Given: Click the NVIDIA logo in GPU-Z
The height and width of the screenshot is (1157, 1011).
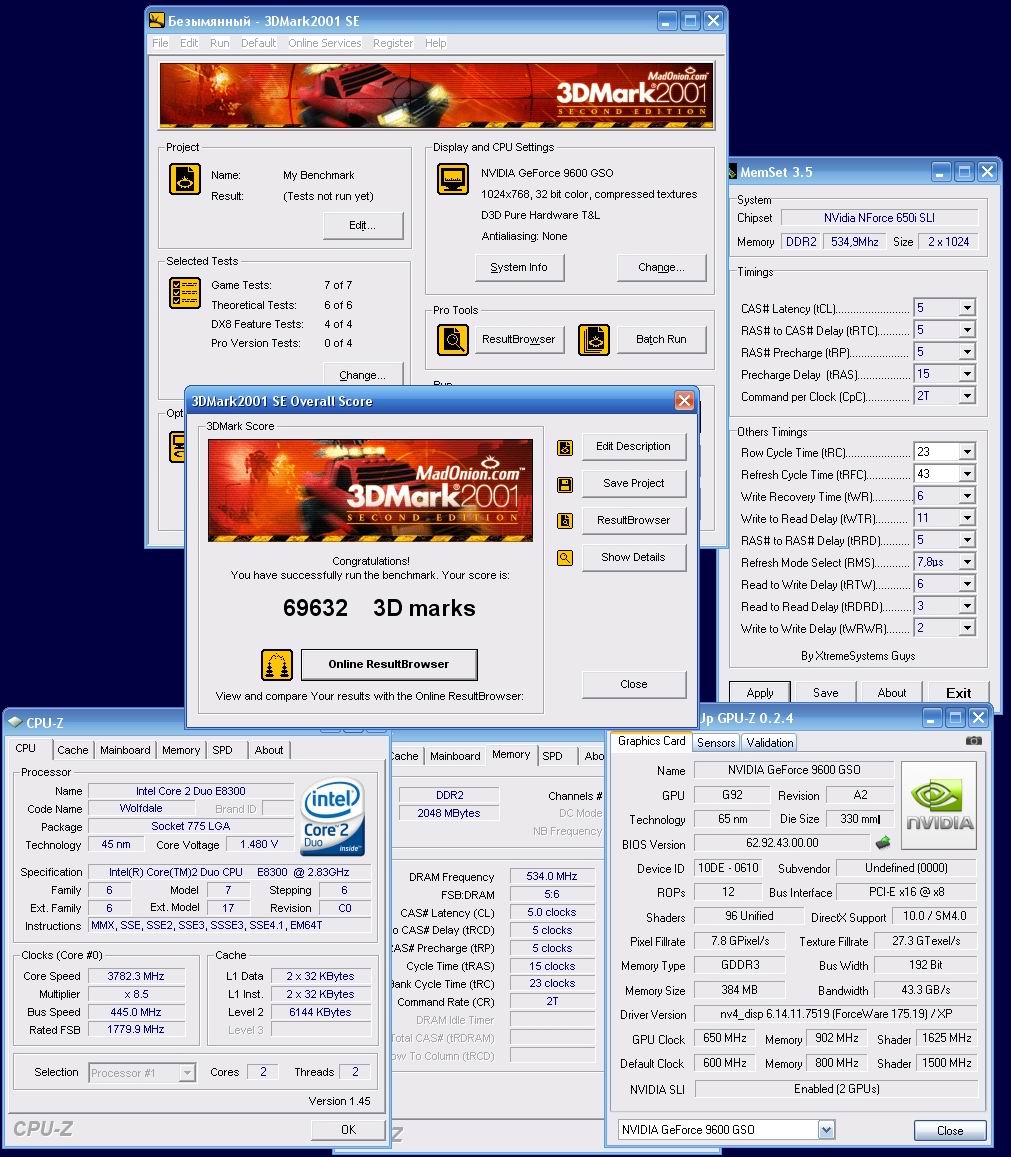Looking at the screenshot, I should tap(939, 806).
